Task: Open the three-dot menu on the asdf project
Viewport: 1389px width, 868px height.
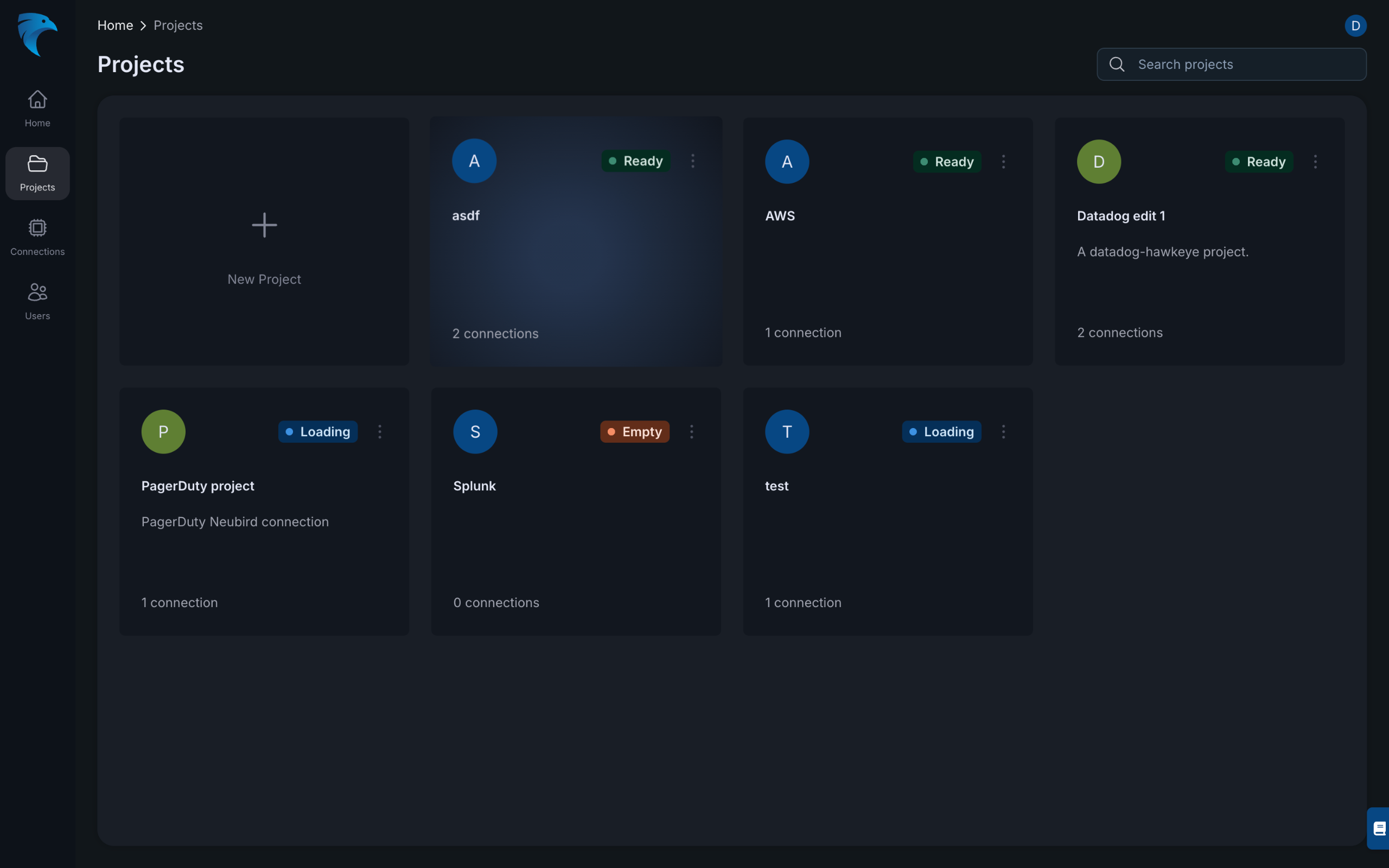Action: click(x=693, y=161)
